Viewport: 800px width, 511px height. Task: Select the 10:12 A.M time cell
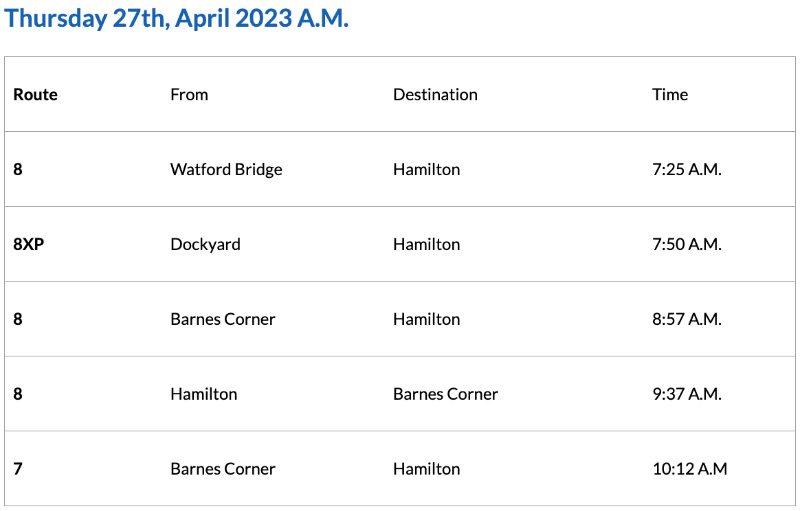(689, 469)
